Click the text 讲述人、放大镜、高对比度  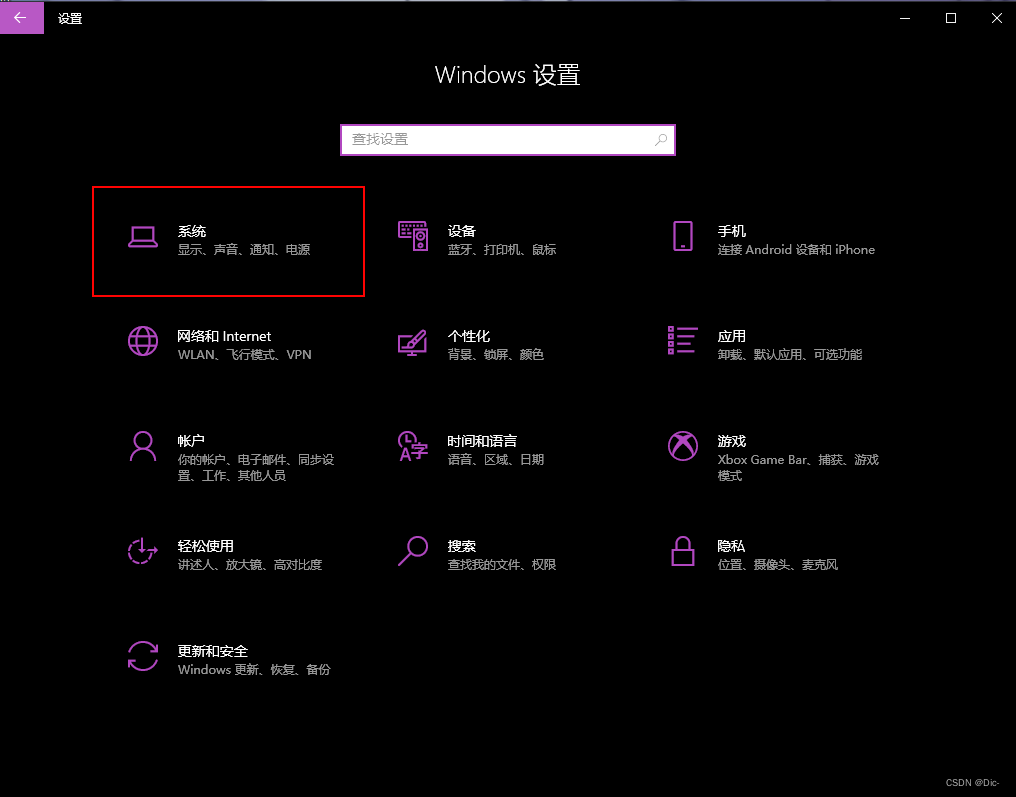[250, 564]
